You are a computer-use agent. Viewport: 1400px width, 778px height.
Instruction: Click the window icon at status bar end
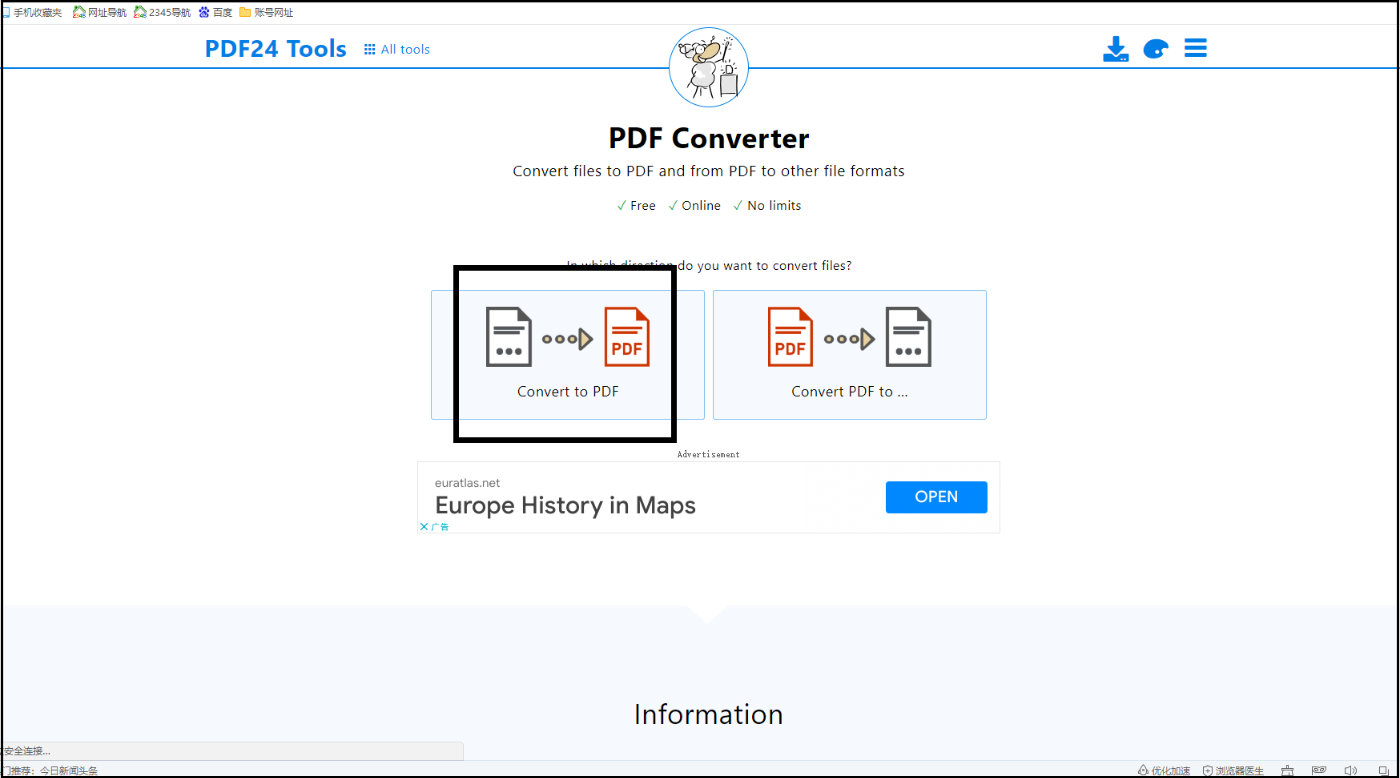coord(1382,770)
